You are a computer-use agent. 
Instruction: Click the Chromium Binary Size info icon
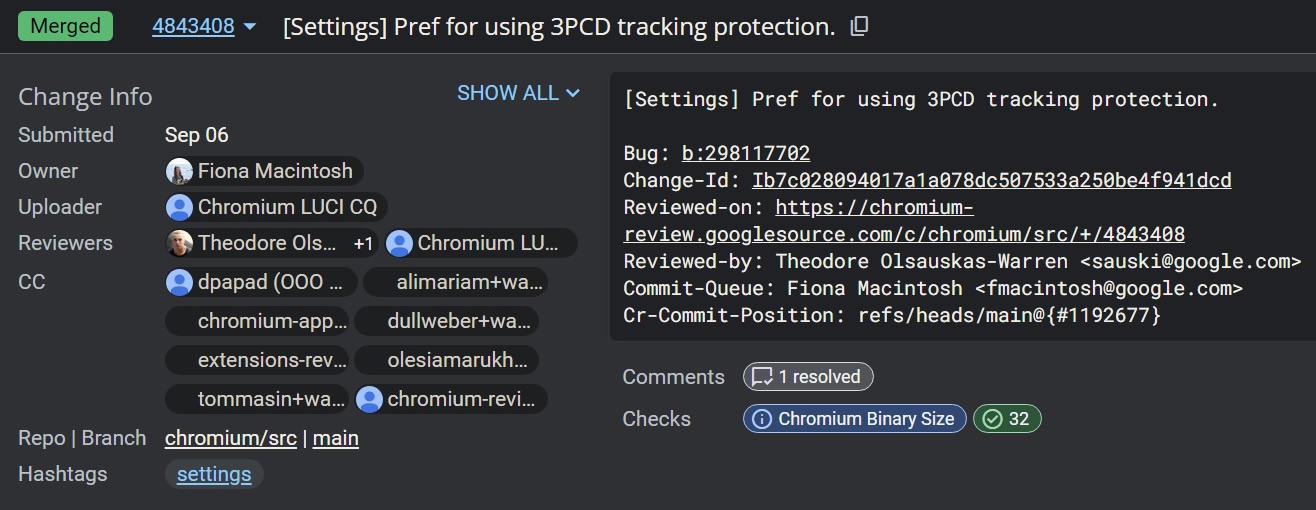762,419
